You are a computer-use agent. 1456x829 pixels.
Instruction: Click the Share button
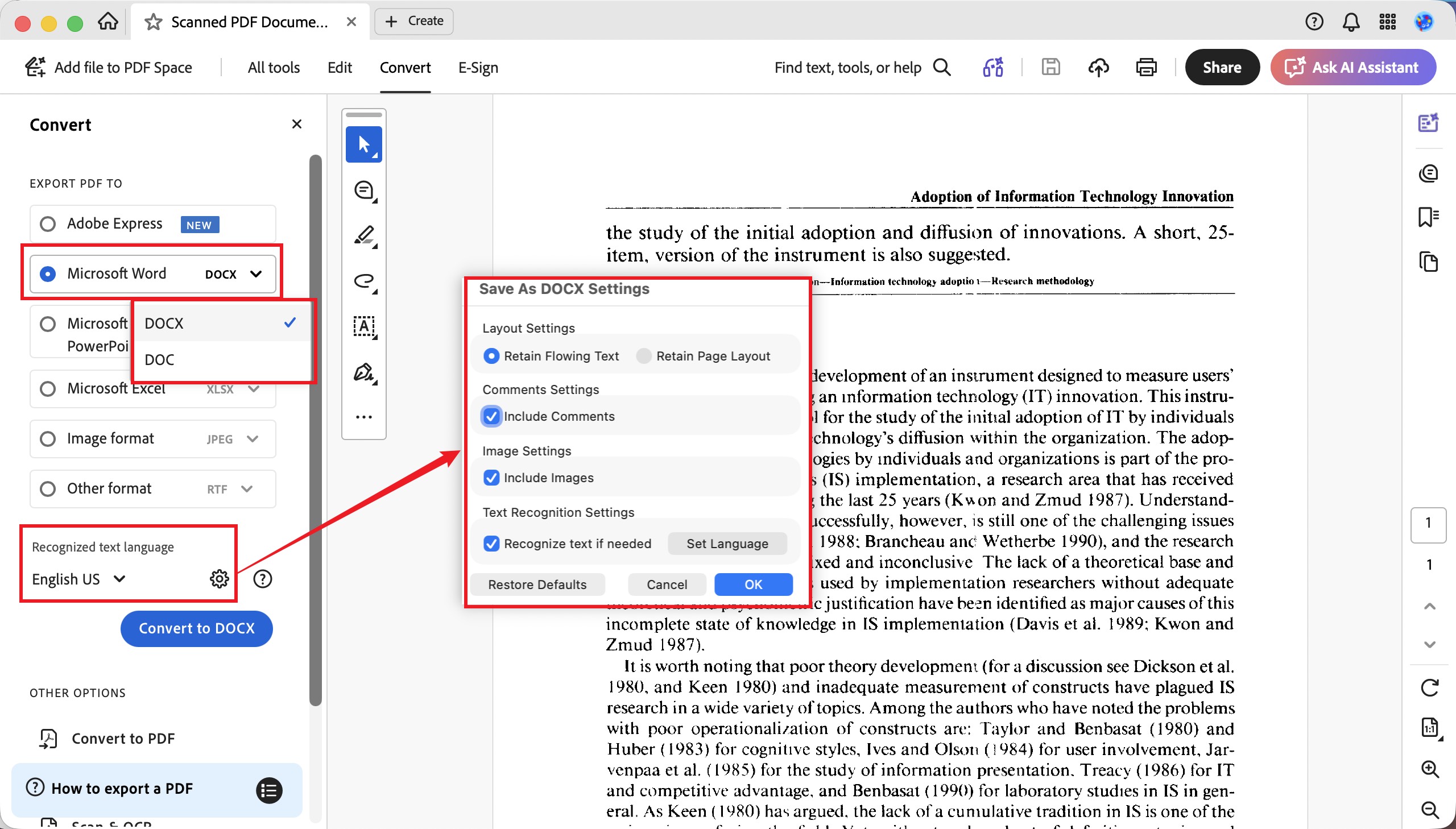[x=1222, y=67]
